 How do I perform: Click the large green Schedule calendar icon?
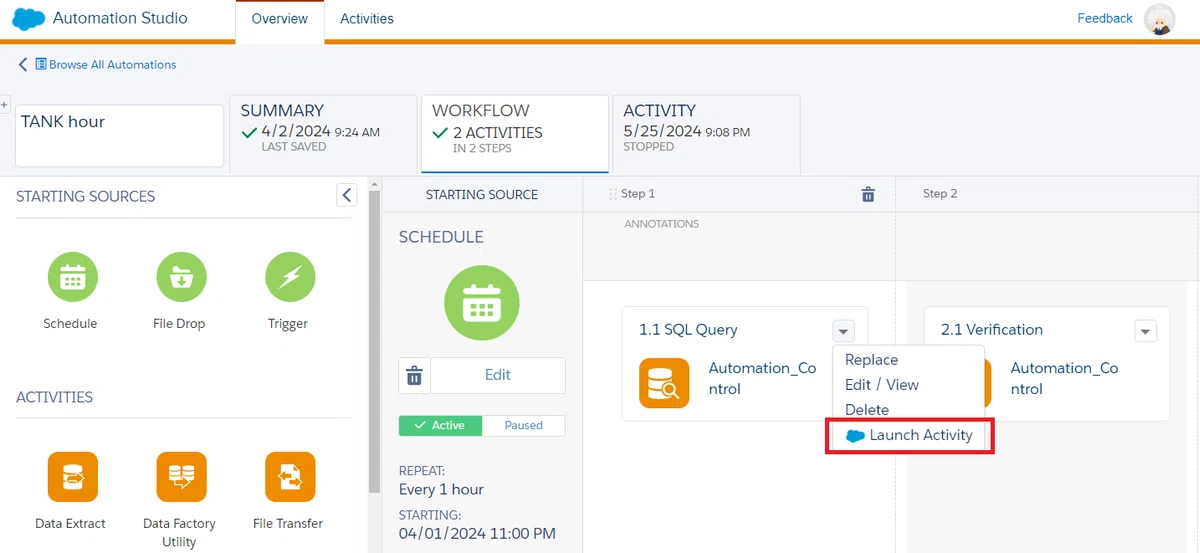[482, 303]
